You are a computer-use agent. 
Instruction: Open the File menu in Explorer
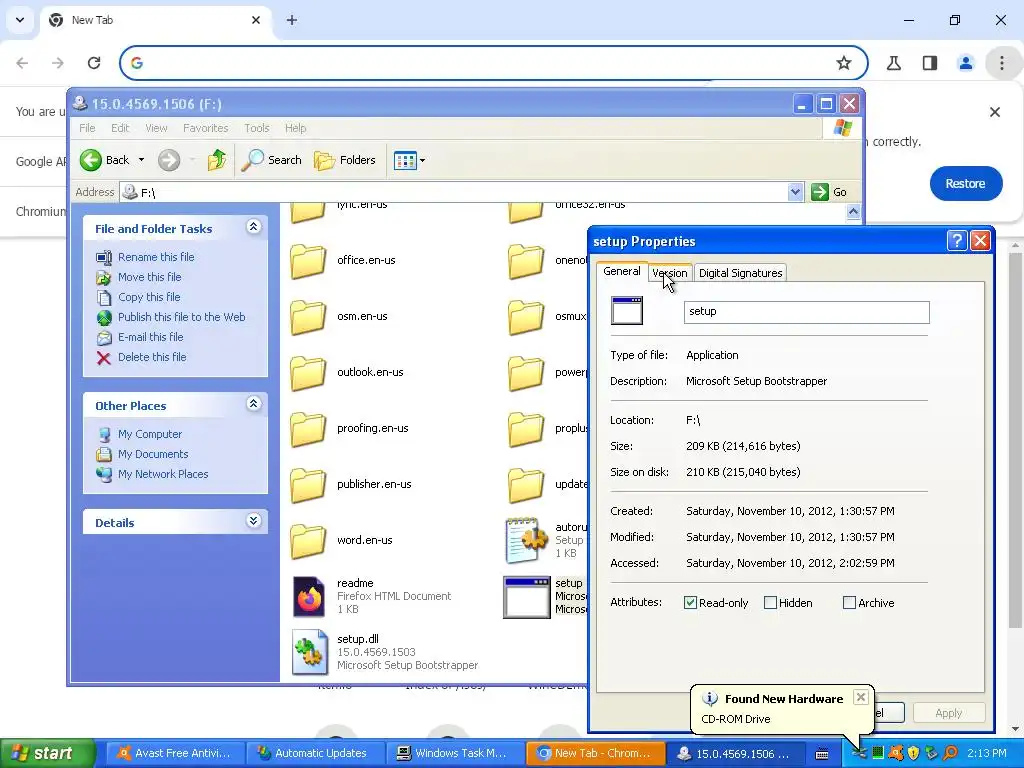(x=87, y=128)
